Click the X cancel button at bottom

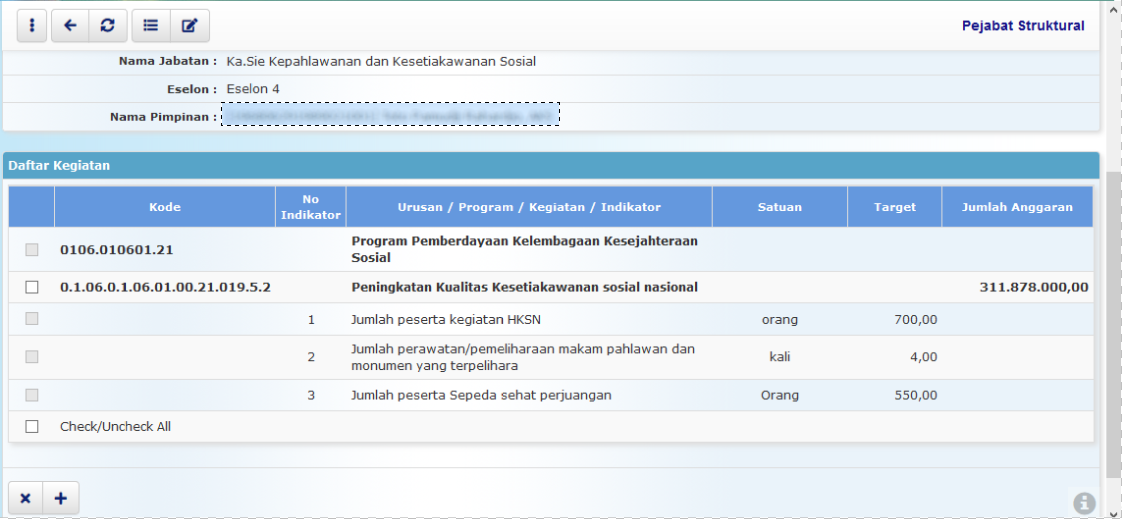click(26, 498)
